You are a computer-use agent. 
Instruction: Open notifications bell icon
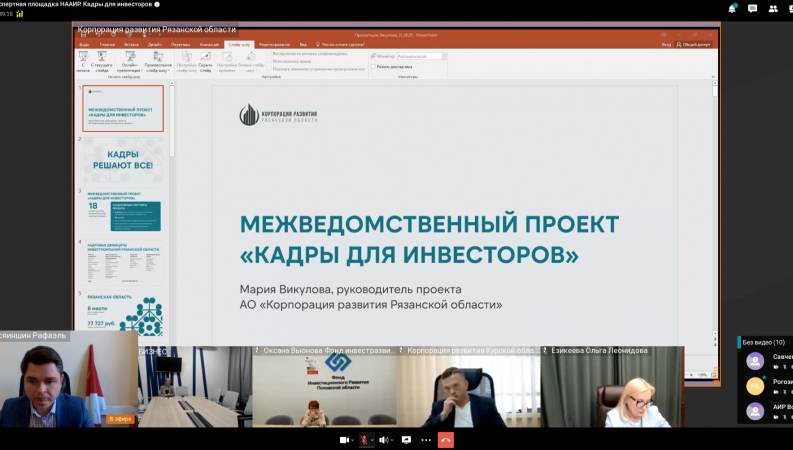(x=732, y=8)
